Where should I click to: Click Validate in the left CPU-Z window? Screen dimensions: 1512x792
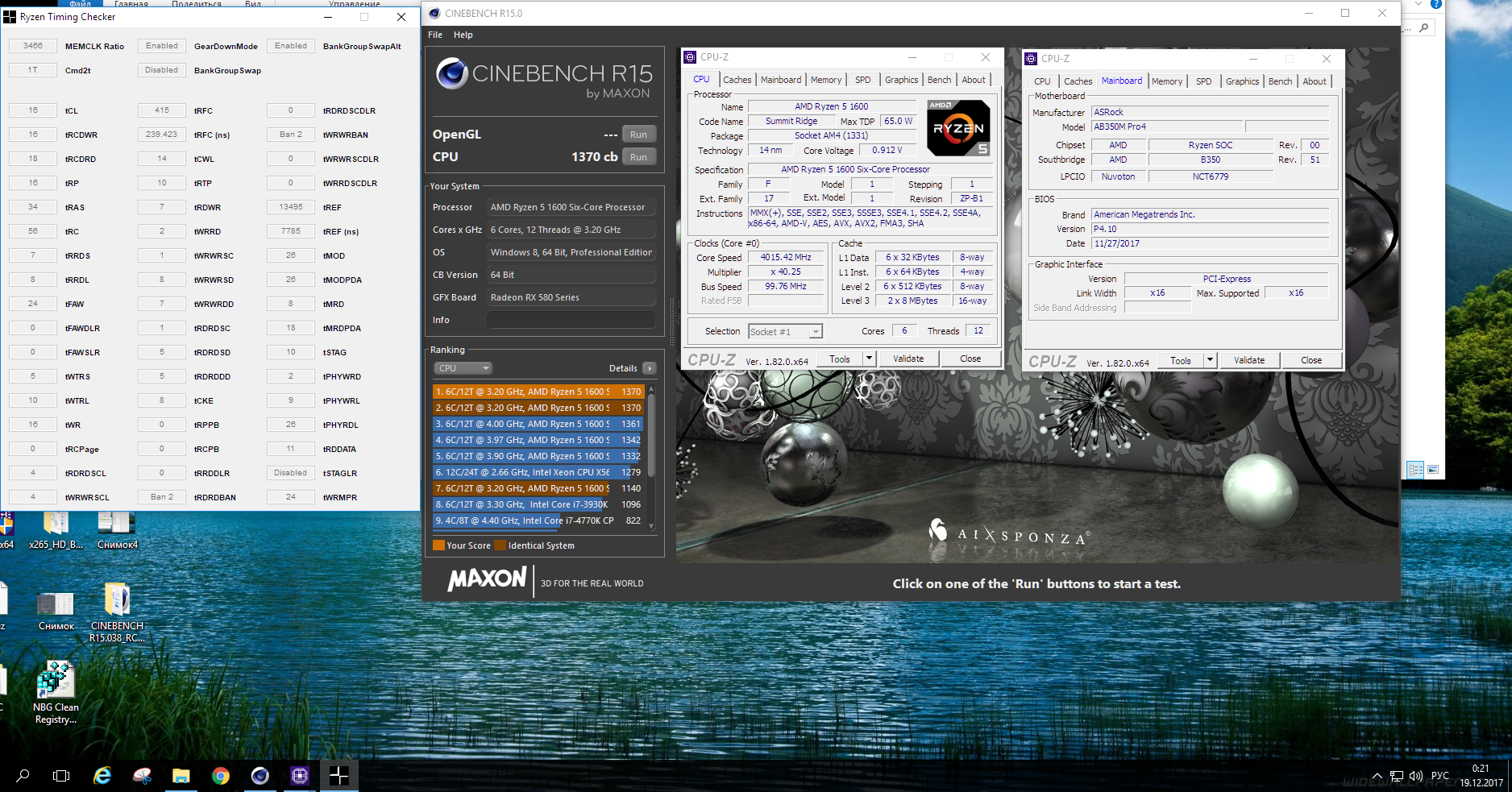pos(908,359)
